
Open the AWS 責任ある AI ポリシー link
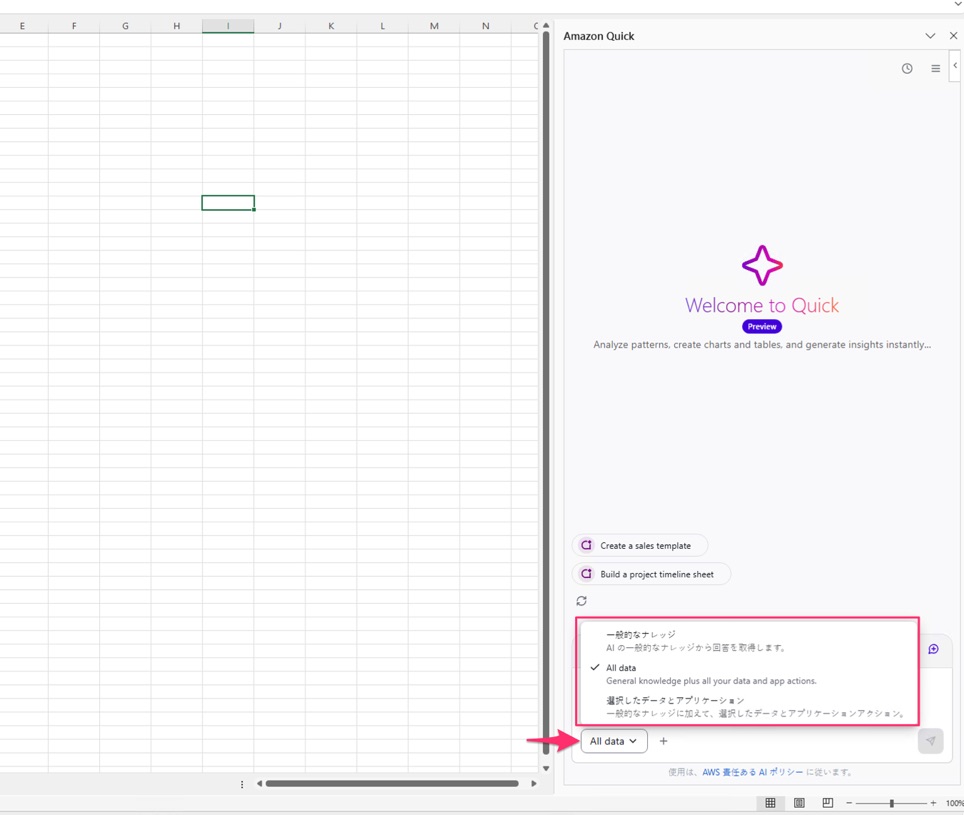click(x=753, y=772)
